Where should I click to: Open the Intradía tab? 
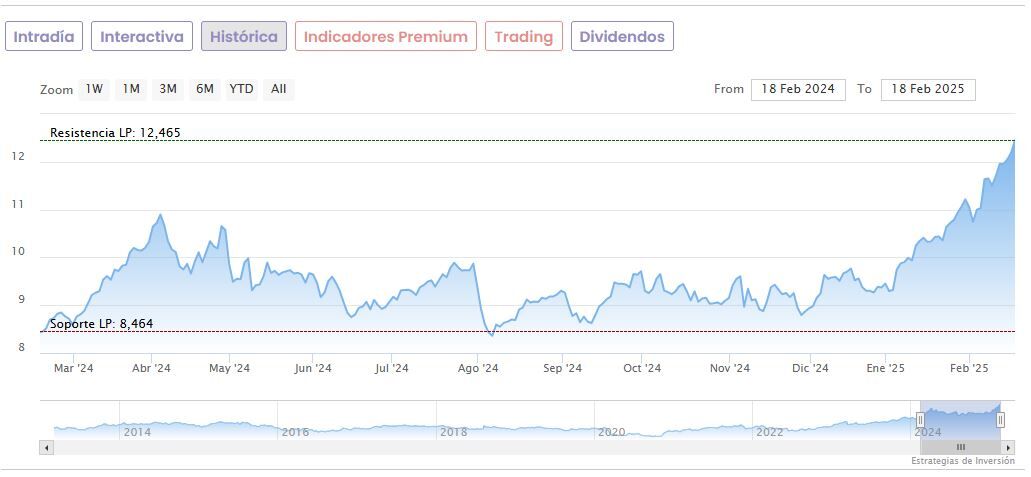pos(43,37)
